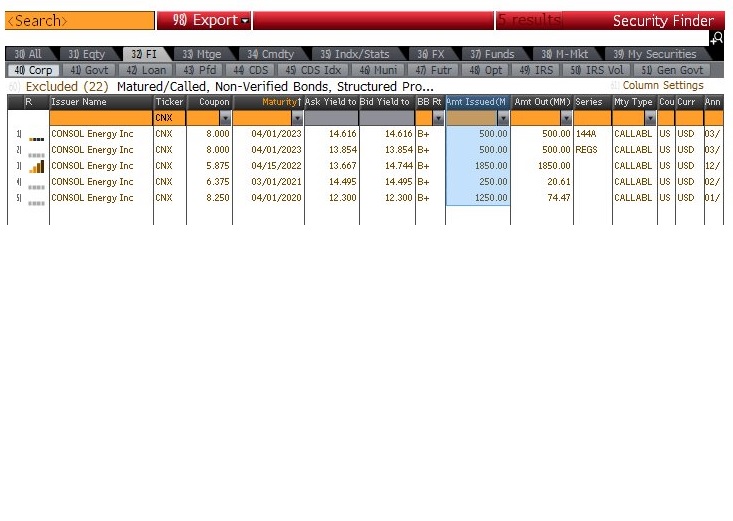Click the rating bars icon in row 5
Image resolution: width=733 pixels, height=521 pixels.
point(36,200)
